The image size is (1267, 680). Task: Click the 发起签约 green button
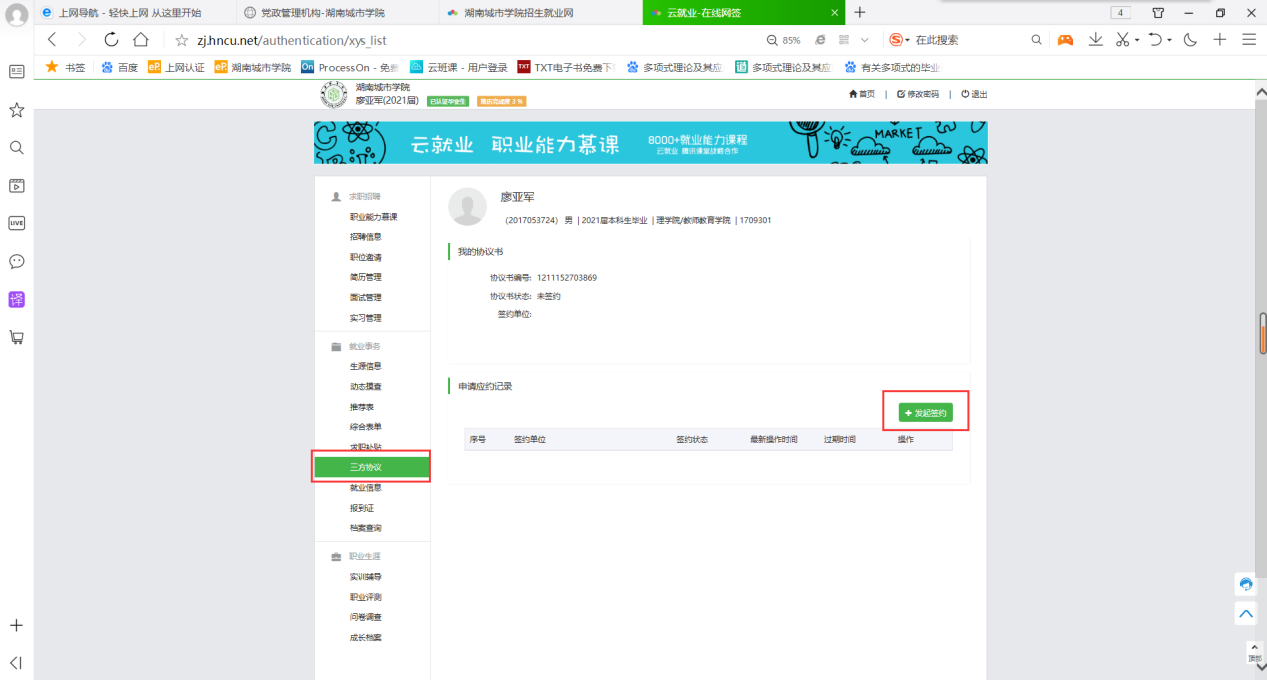click(925, 413)
